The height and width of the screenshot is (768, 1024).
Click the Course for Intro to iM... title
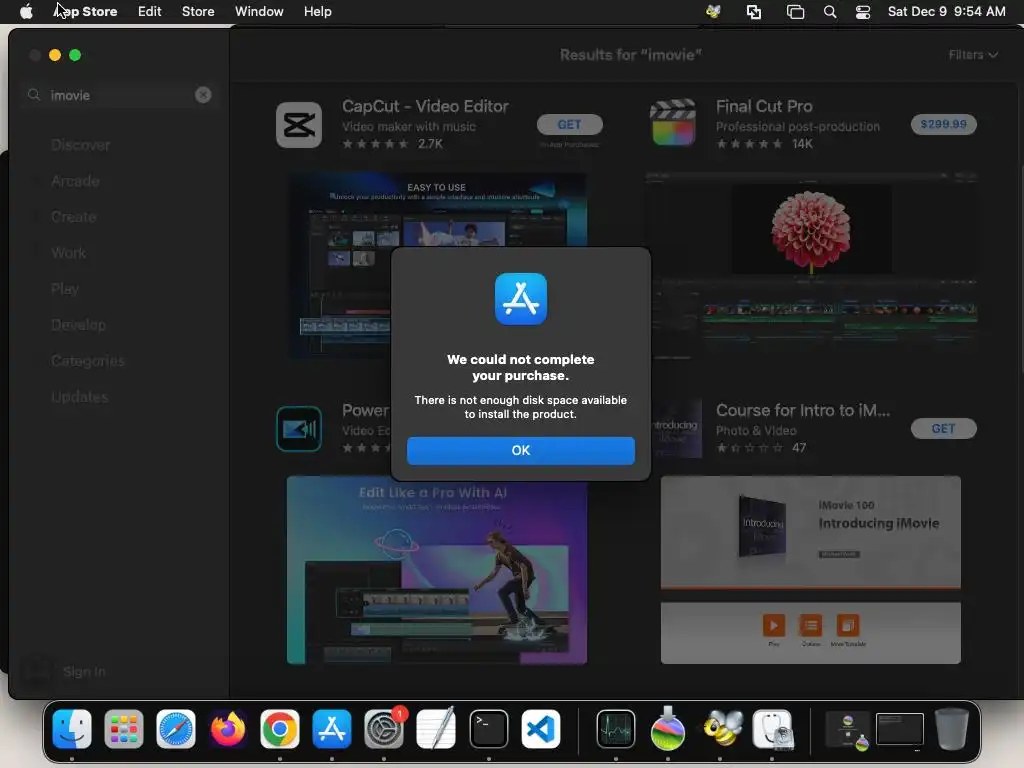[803, 411]
